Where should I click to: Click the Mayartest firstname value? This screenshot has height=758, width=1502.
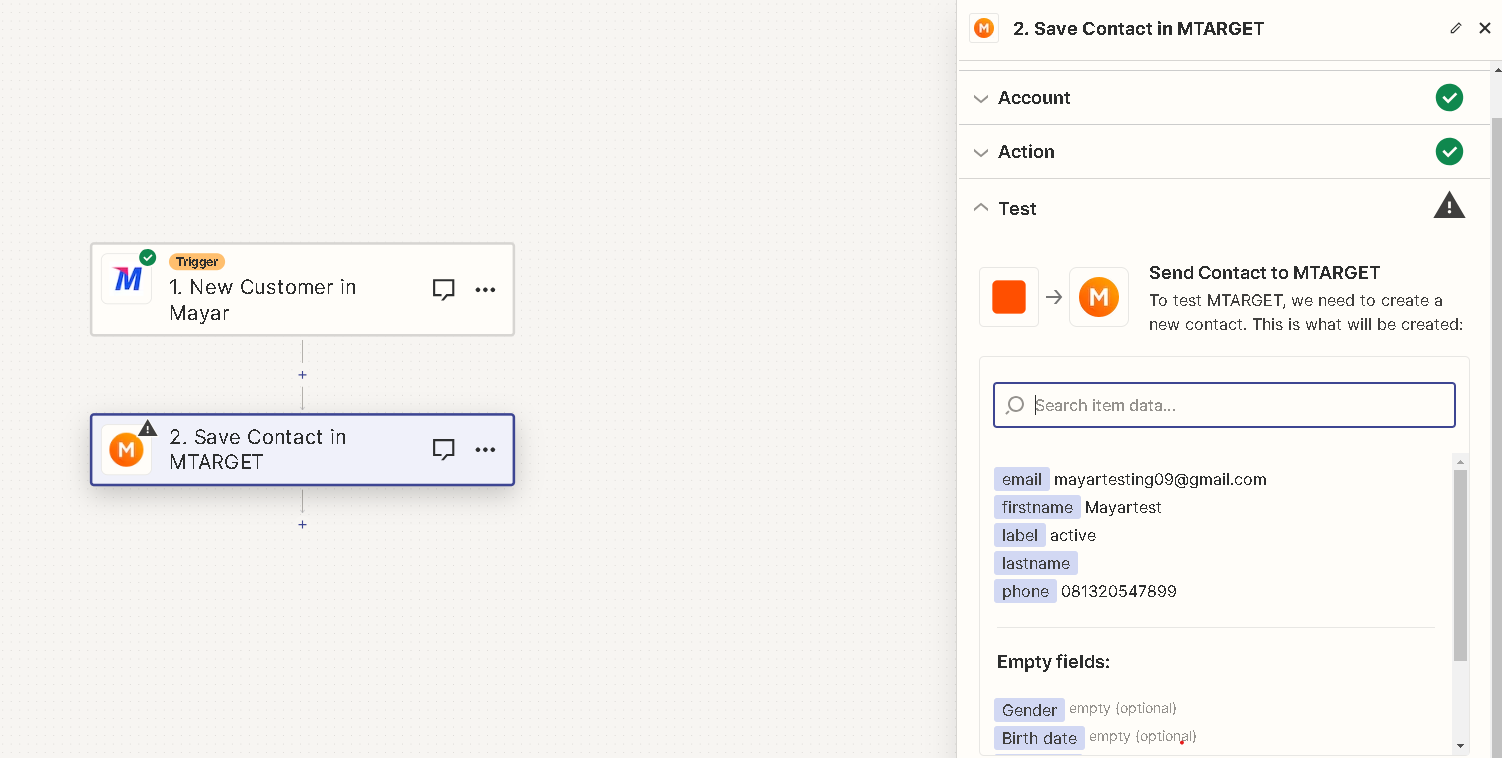(1123, 507)
